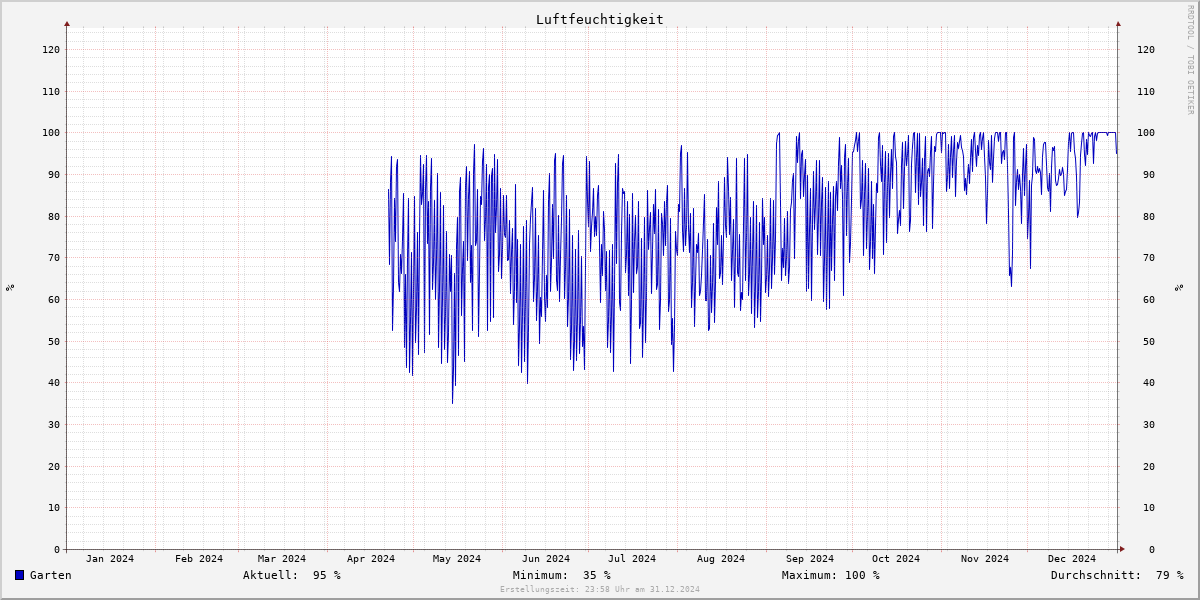1200x600 pixels.
Task: Click the "Mar 2024" x-axis label
Action: coord(282,558)
